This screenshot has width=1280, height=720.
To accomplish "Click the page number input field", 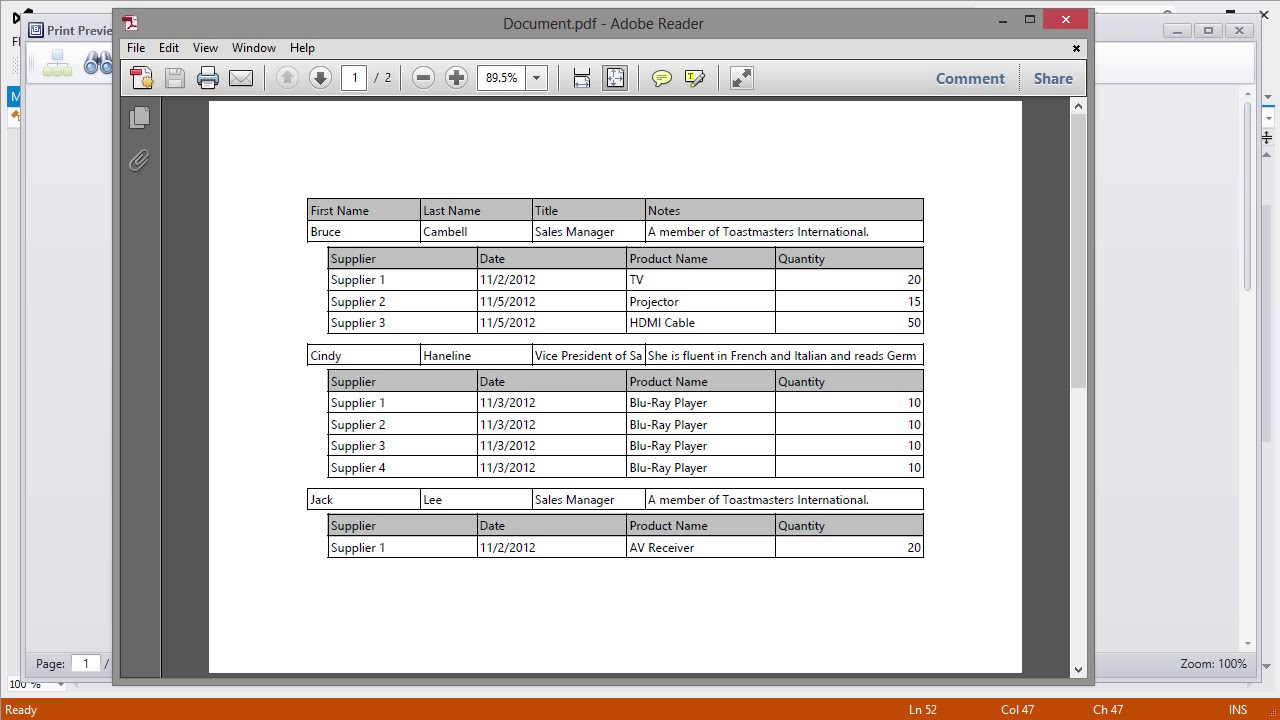I will [354, 78].
